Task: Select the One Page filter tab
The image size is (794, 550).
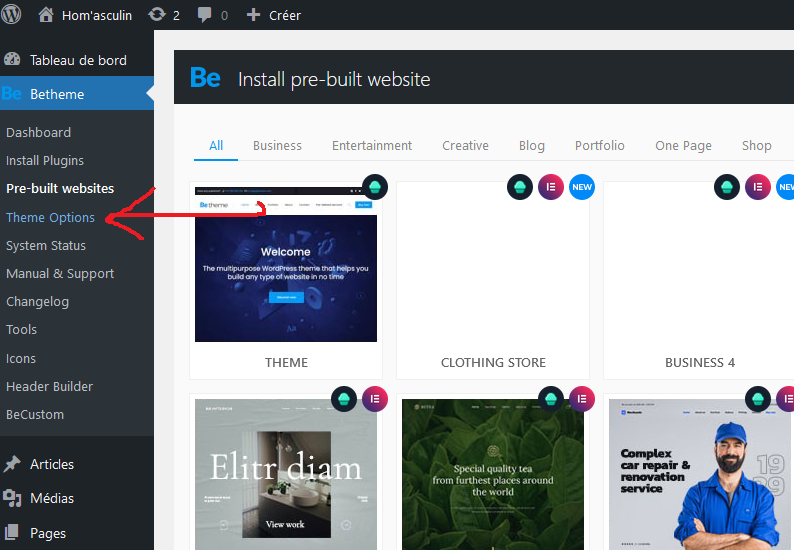Action: tap(683, 146)
